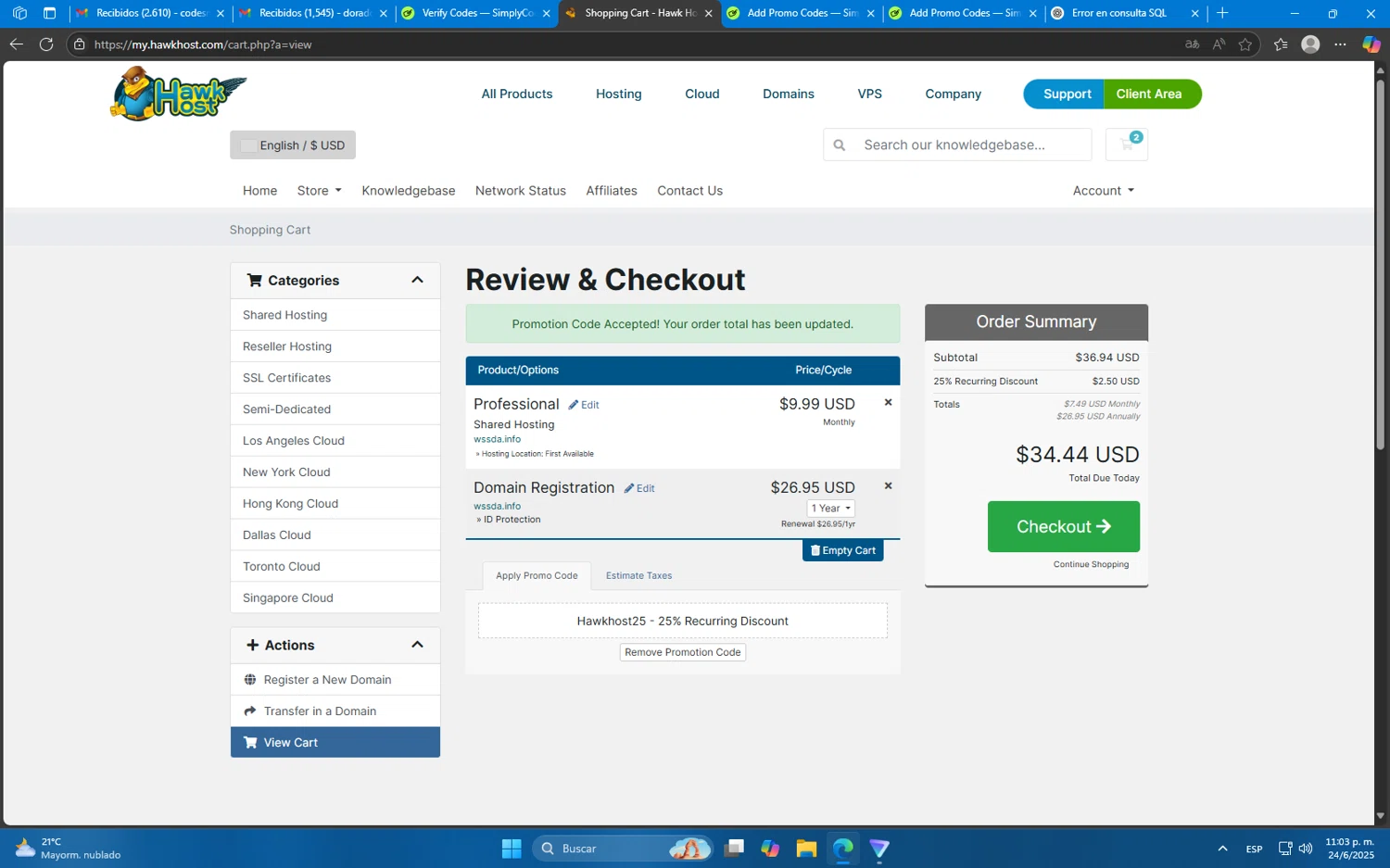
Task: Select Transfer in a Domain action
Action: (335, 711)
